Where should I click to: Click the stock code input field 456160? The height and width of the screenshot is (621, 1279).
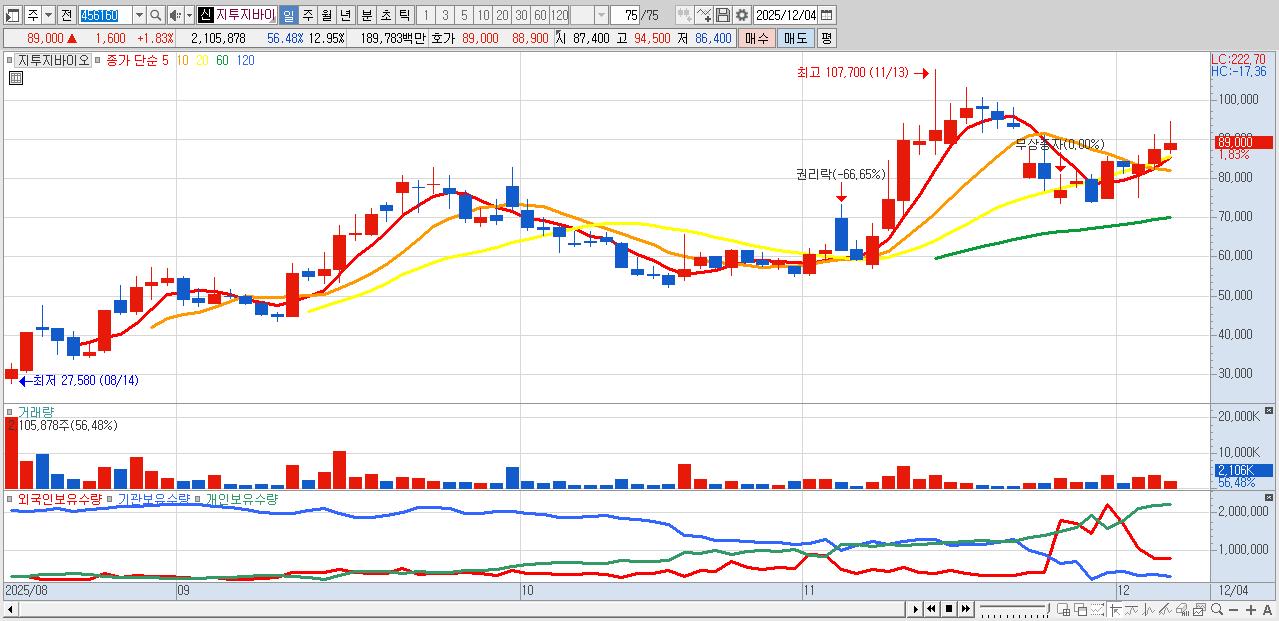(105, 15)
